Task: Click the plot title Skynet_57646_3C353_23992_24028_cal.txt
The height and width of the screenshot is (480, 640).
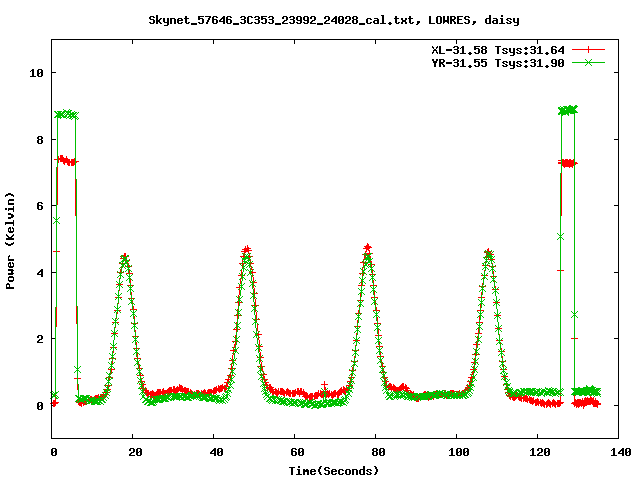Action: [x=284, y=20]
